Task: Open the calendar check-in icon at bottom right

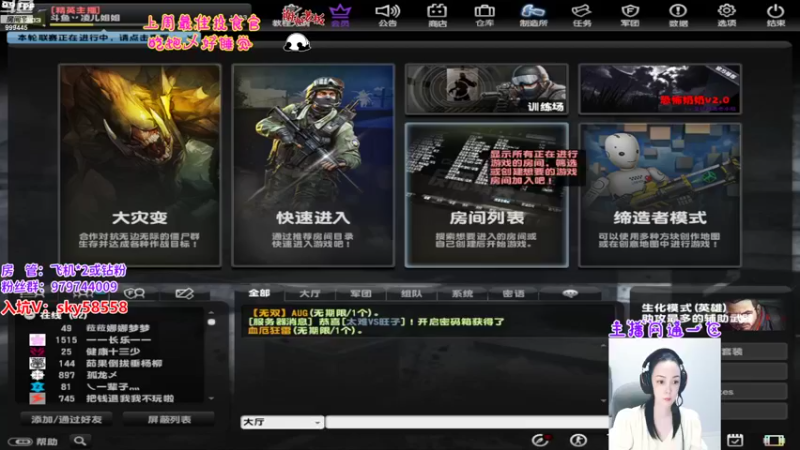Action: coord(735,440)
